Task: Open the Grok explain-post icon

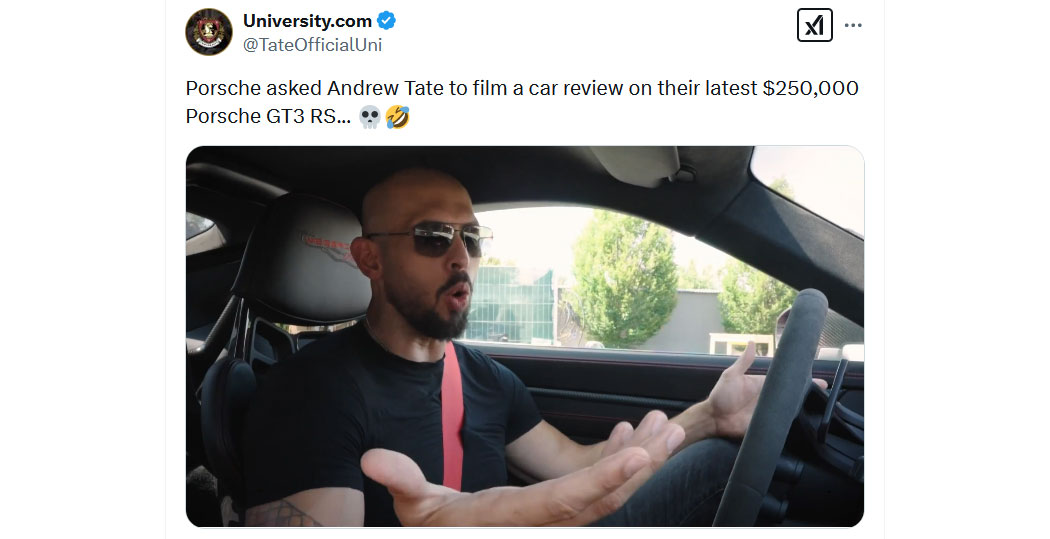Action: click(814, 25)
